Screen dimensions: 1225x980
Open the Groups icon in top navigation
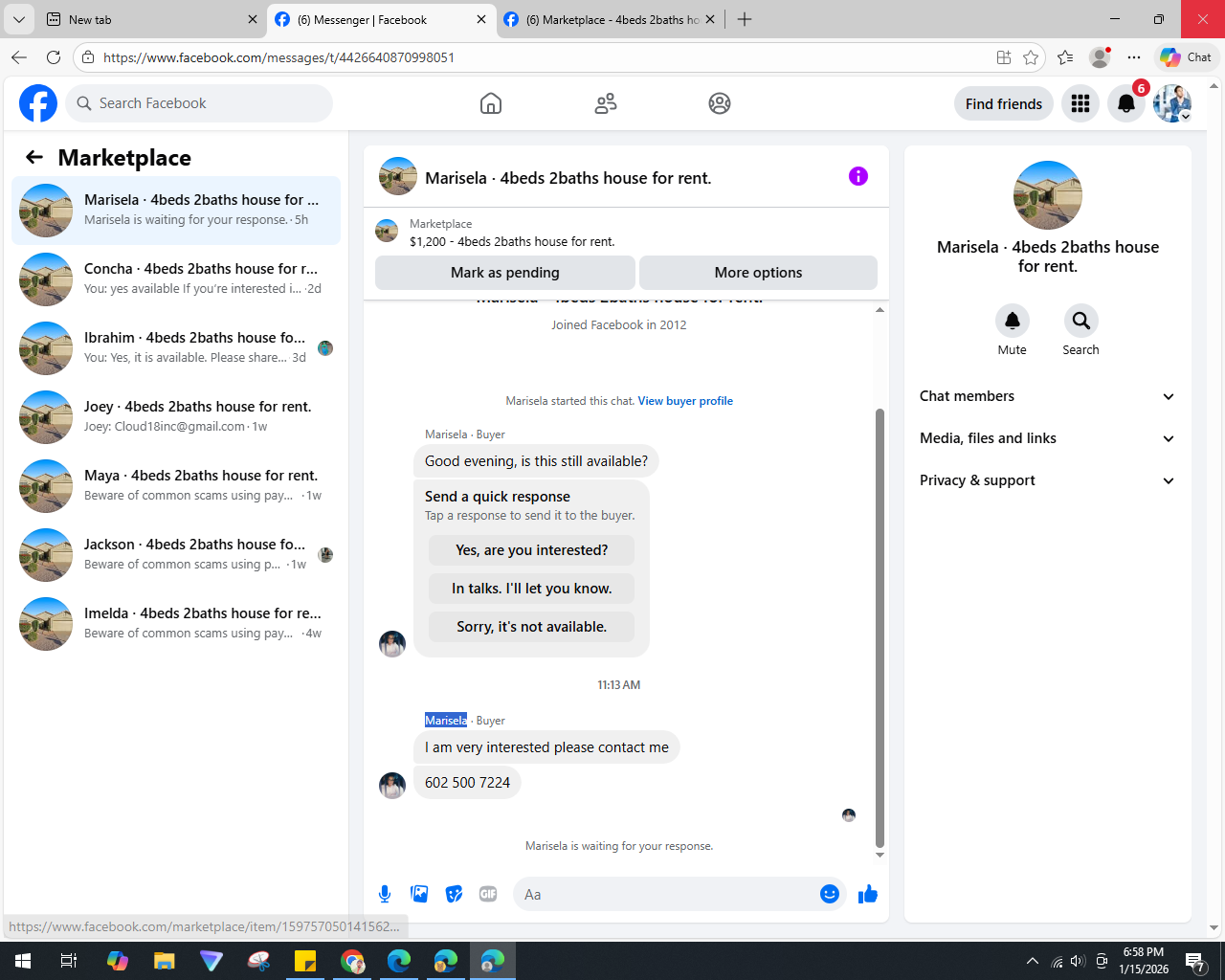pos(720,103)
